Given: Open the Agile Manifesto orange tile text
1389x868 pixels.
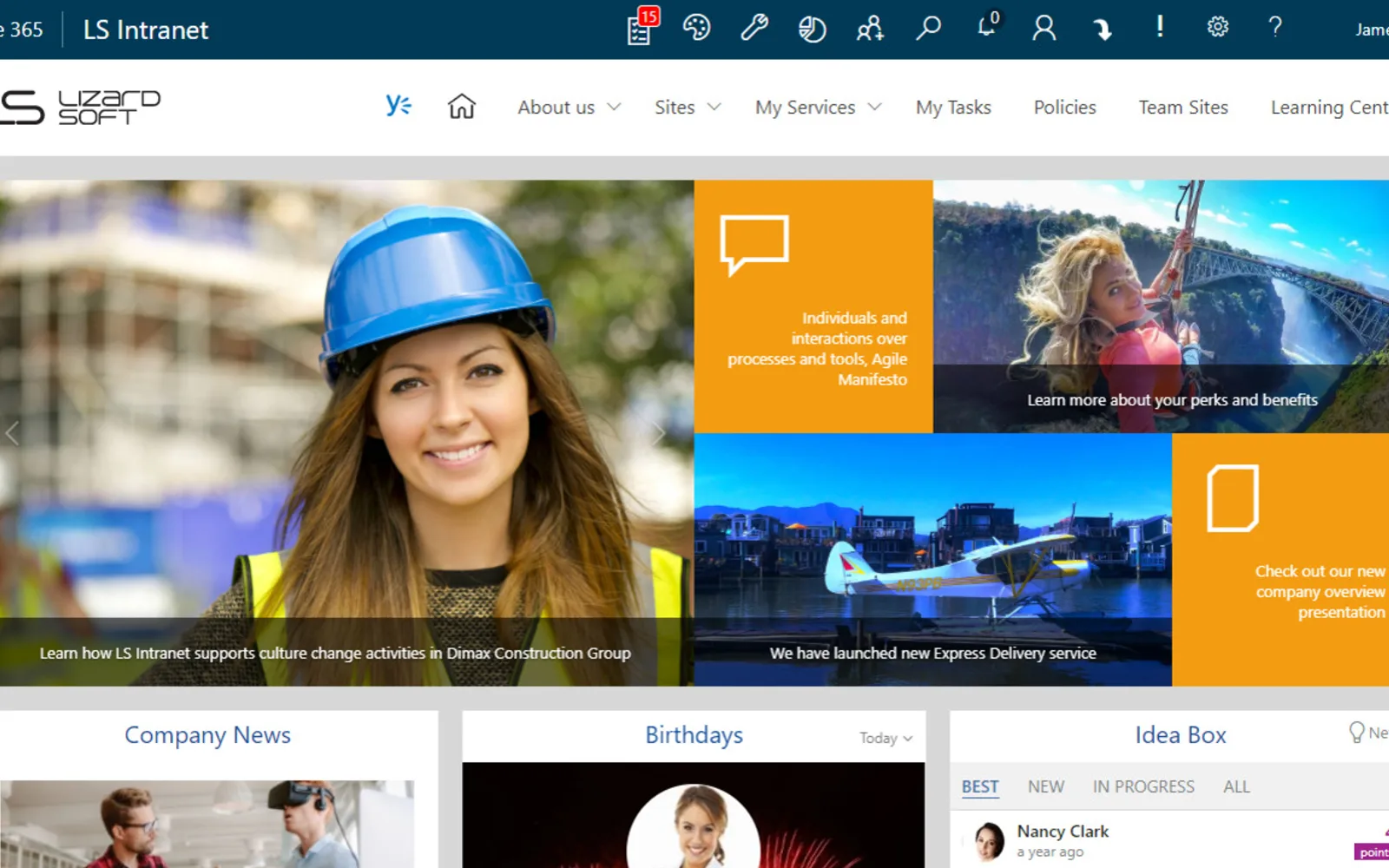Looking at the screenshot, I should tap(817, 348).
